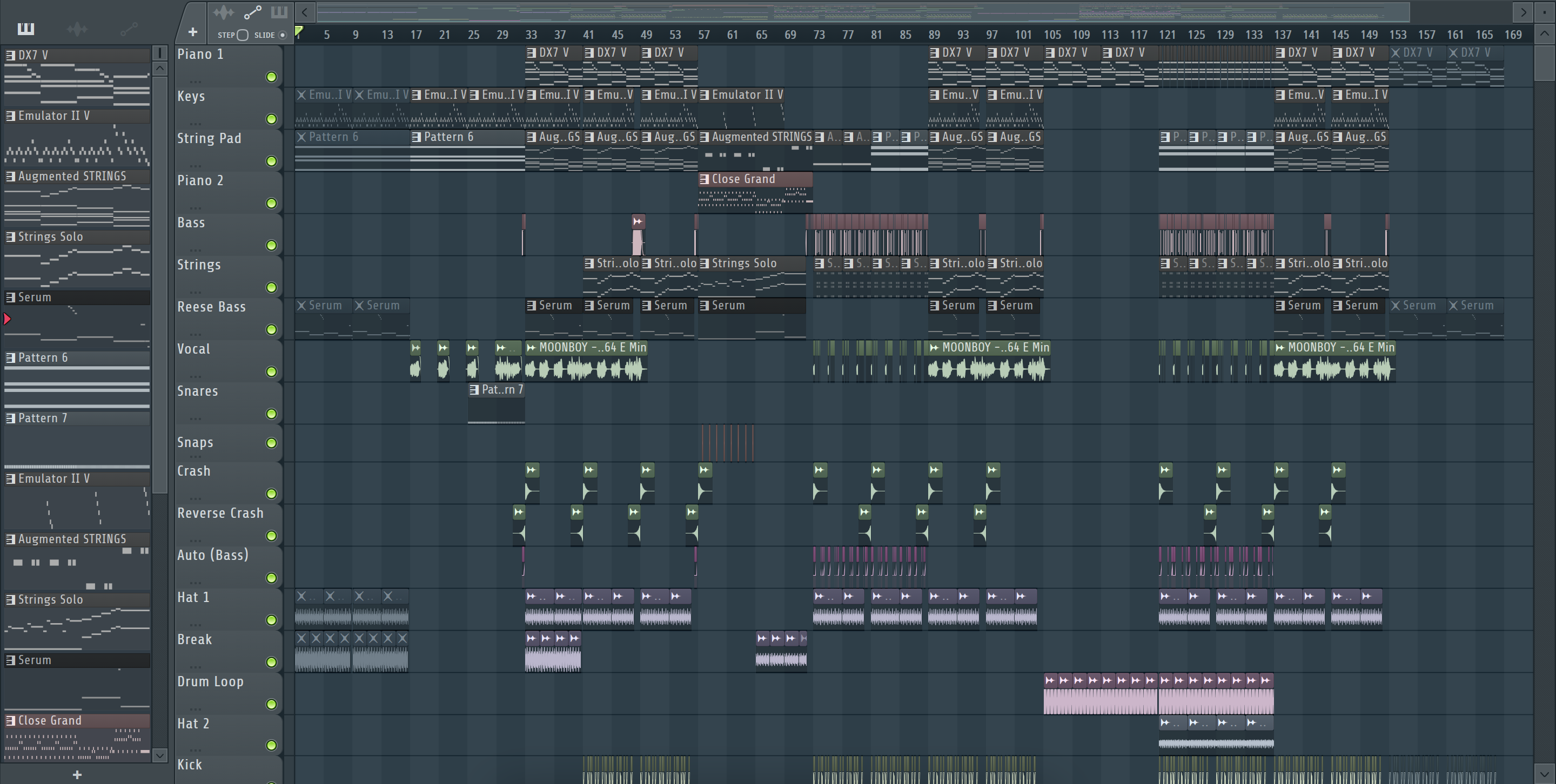Select the Piano 2 track header
1556x784 pixels.
pyautogui.click(x=229, y=192)
